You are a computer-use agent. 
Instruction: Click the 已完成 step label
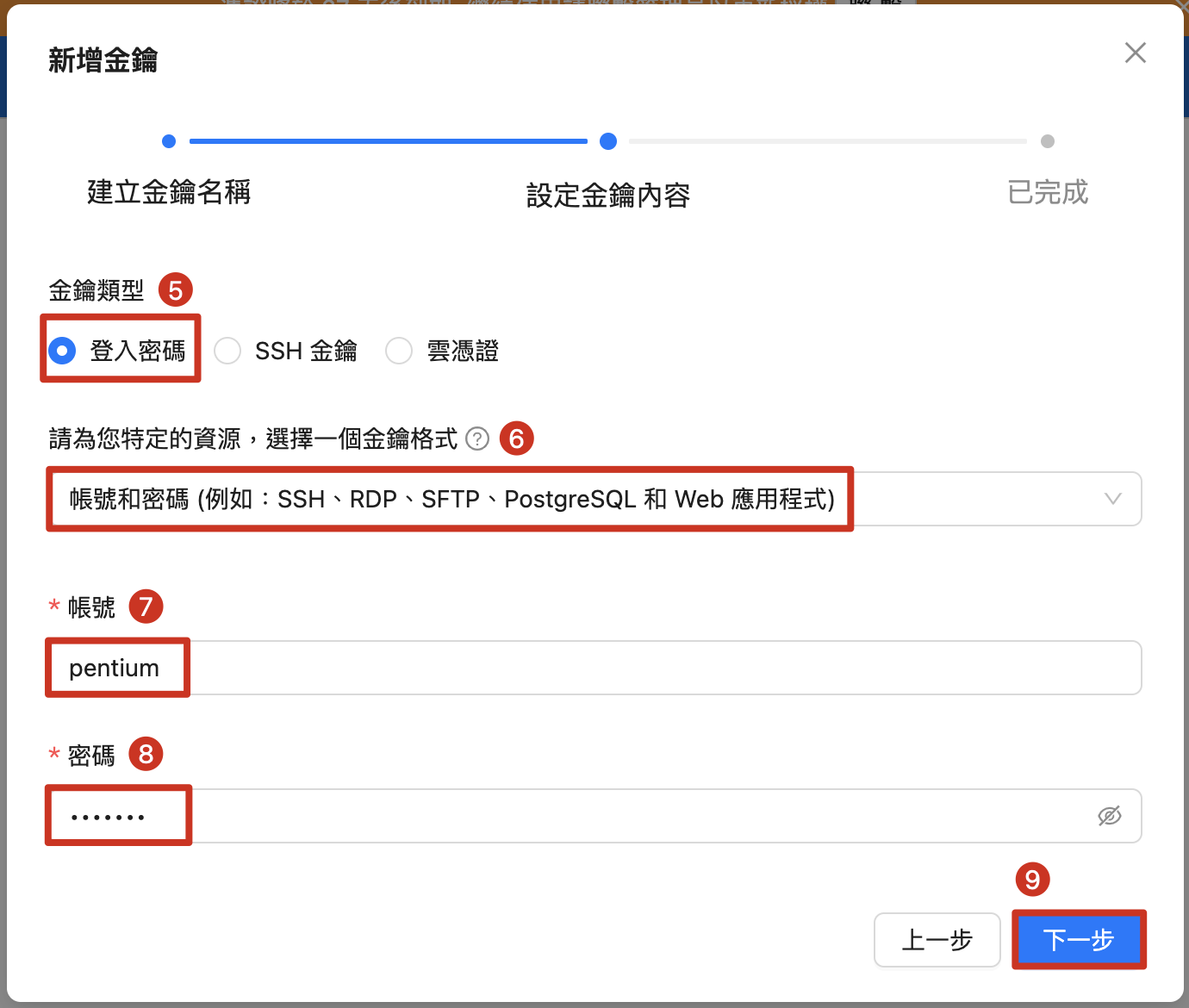coord(1048,192)
